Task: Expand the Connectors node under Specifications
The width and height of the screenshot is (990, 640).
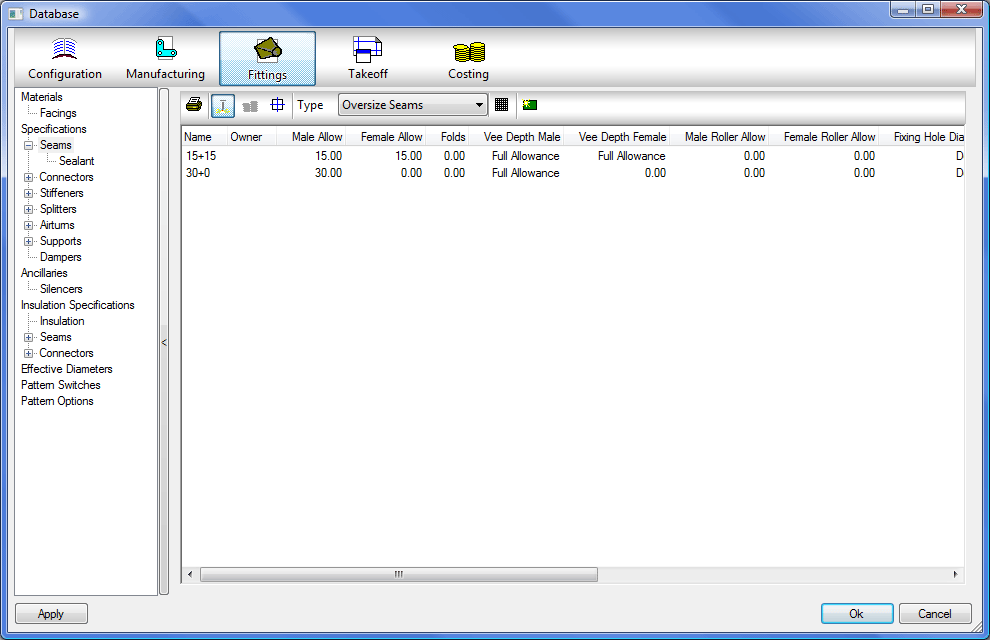Action: [28, 177]
